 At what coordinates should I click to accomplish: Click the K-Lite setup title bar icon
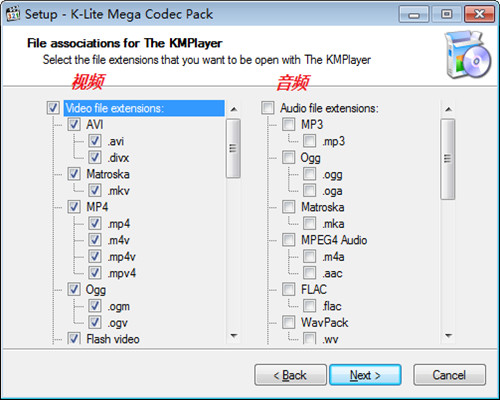(13, 14)
